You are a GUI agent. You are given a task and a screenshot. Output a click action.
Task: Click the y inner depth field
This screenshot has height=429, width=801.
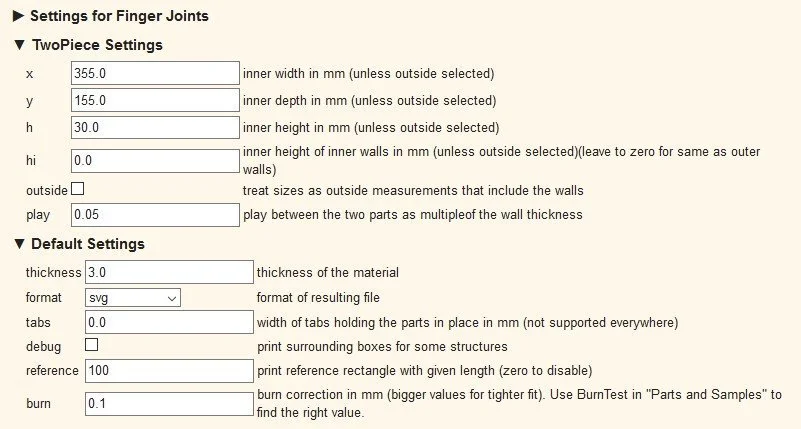click(155, 100)
